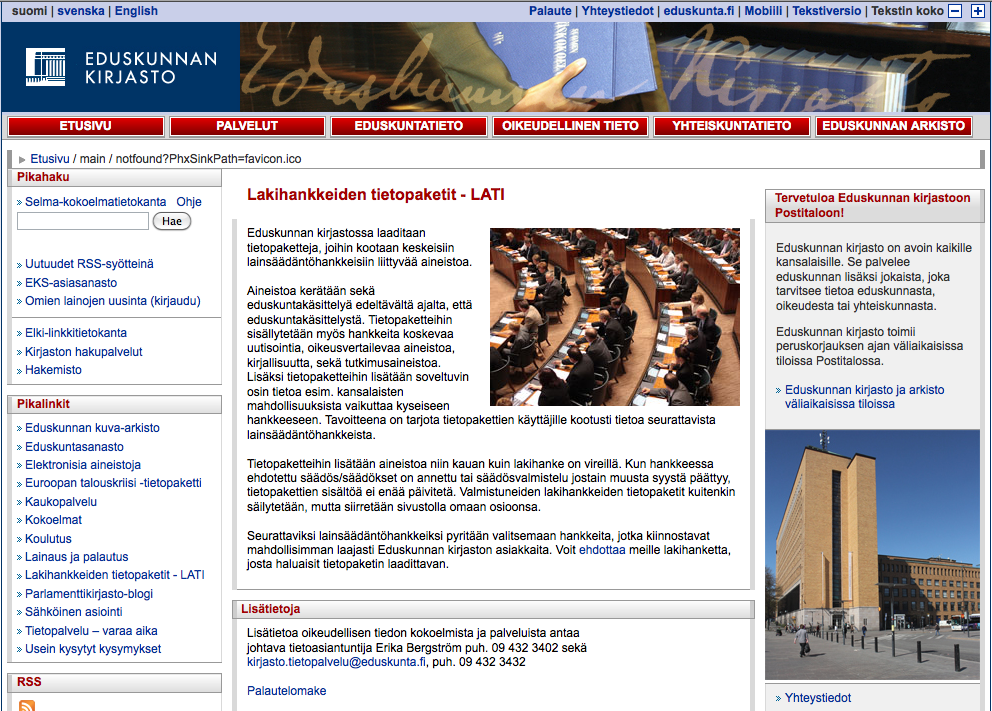Click the breadcrumb arrow before Etusivu
The height and width of the screenshot is (711, 992).
[x=22, y=159]
